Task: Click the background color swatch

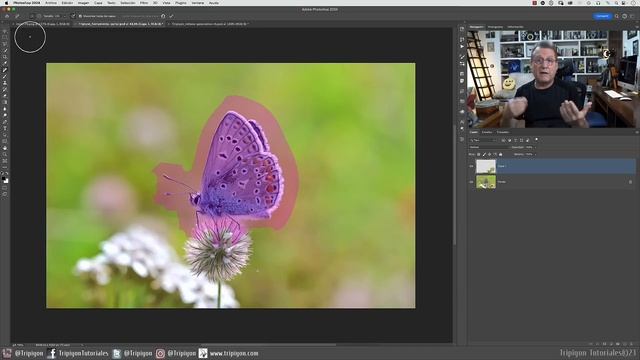Action: point(7,182)
